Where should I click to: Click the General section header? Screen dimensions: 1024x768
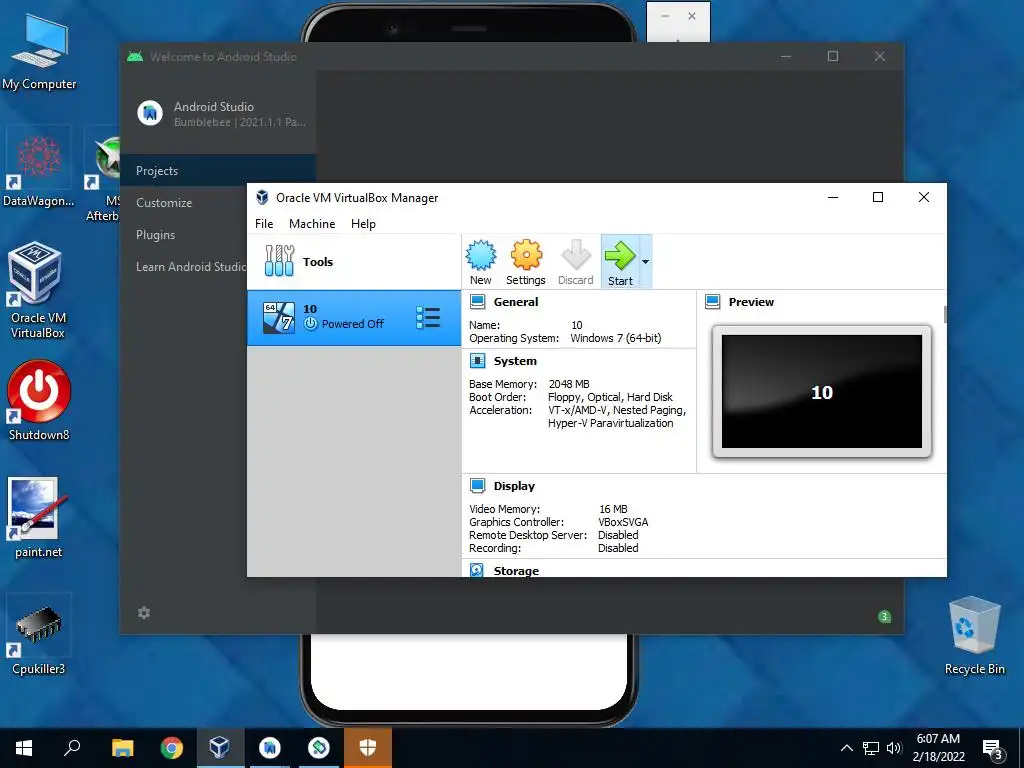click(x=516, y=302)
